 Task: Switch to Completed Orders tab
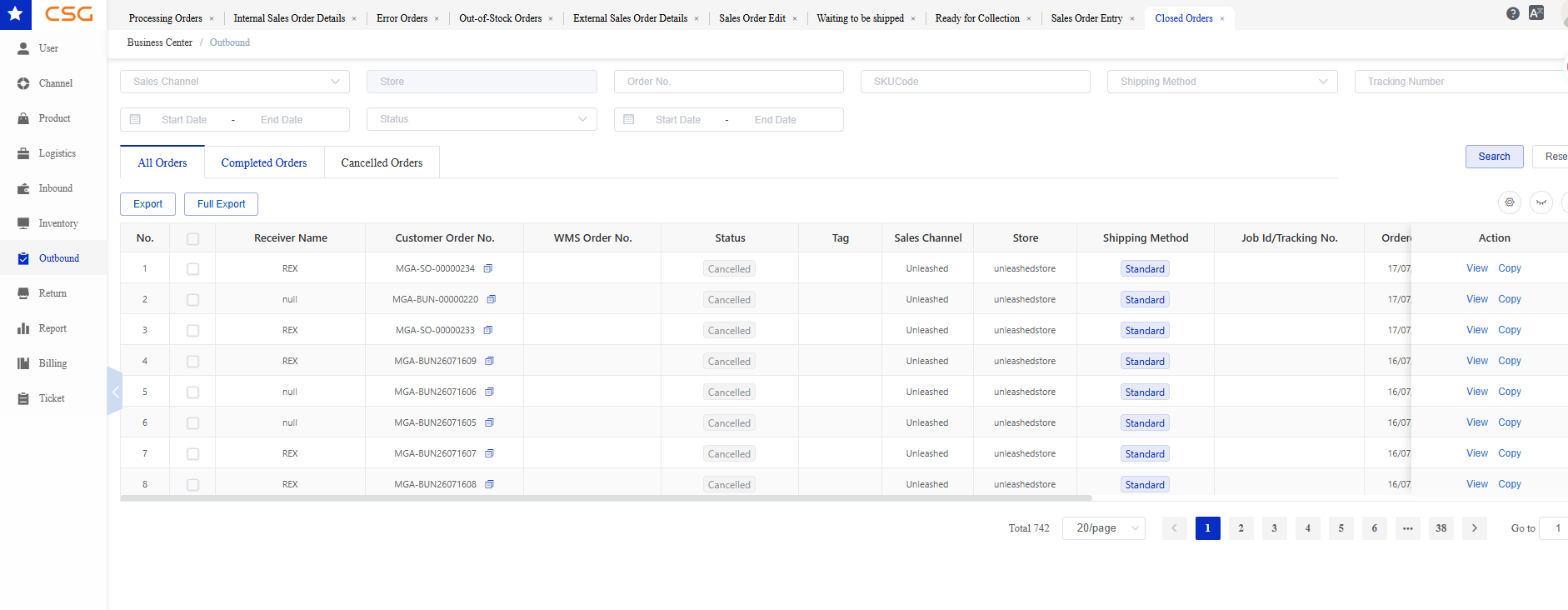[264, 162]
